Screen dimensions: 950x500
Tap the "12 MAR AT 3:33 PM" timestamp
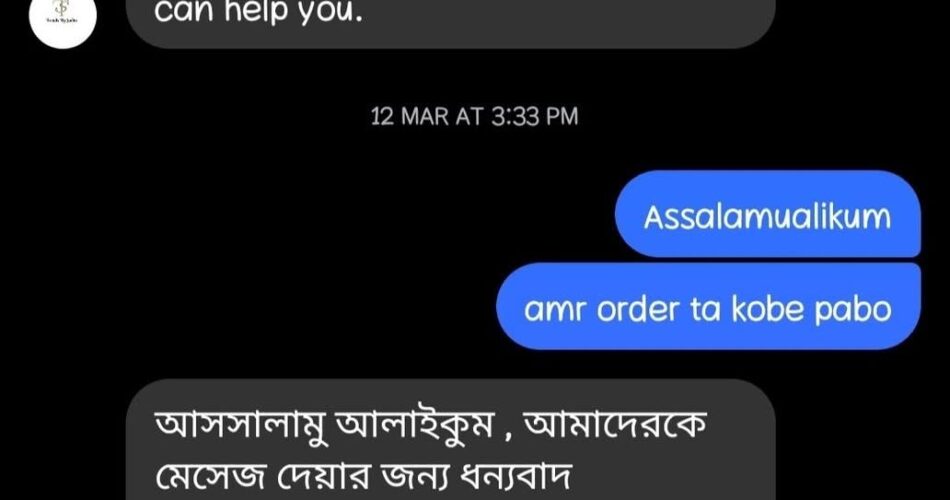click(x=474, y=116)
